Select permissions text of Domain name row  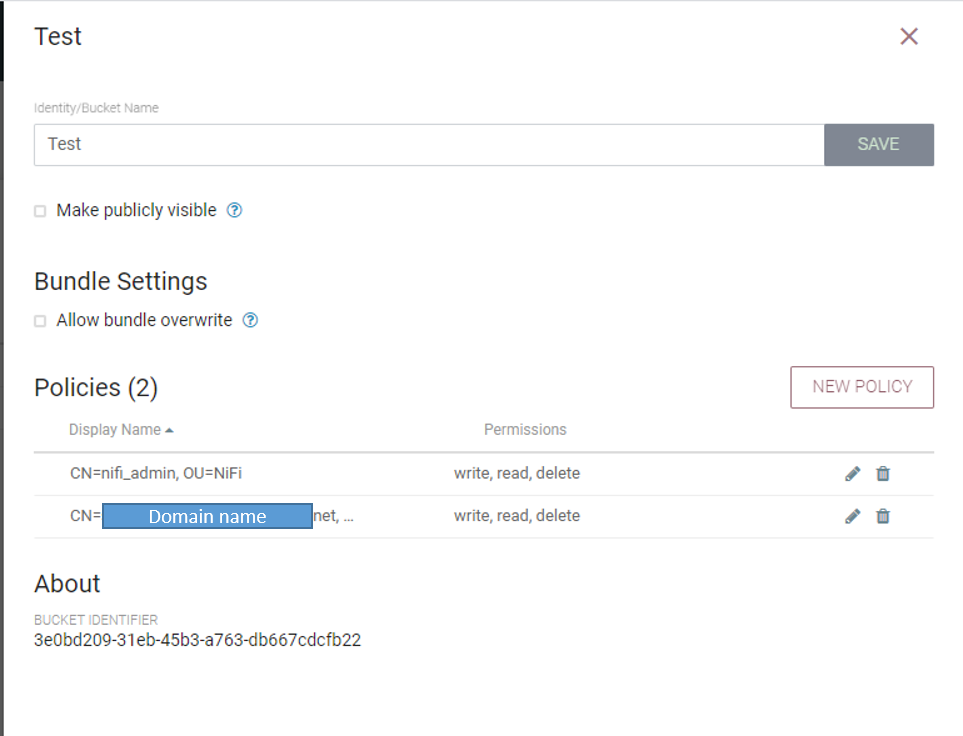[x=517, y=515]
